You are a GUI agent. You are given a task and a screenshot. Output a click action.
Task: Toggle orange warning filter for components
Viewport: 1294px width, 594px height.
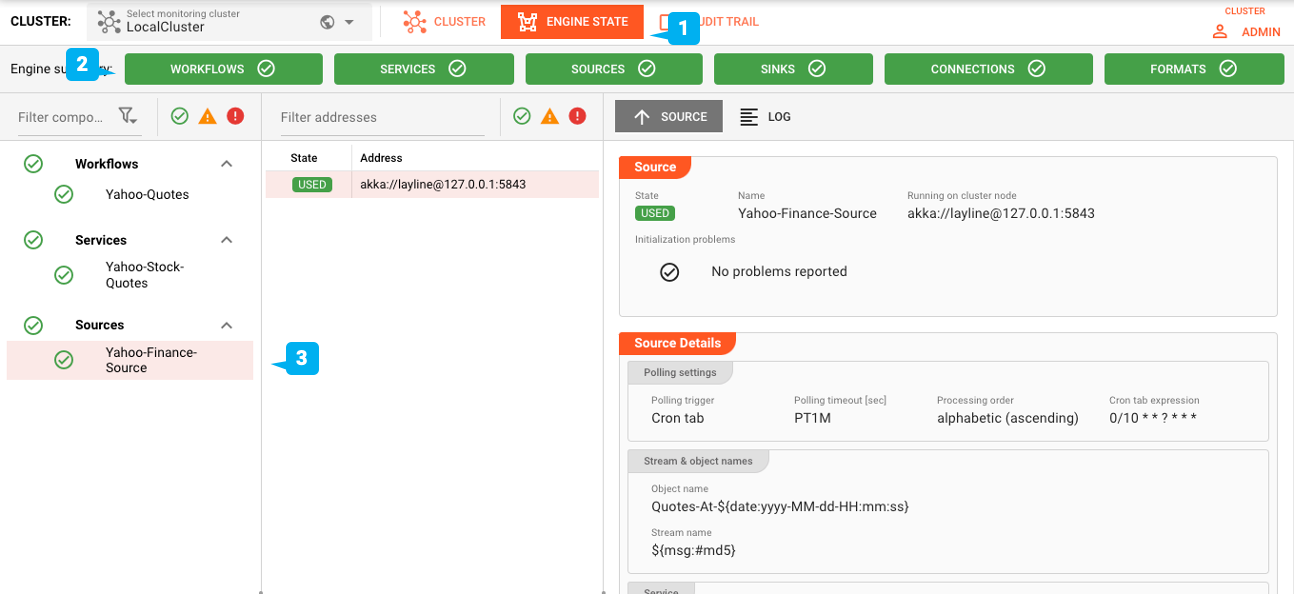[x=207, y=117]
